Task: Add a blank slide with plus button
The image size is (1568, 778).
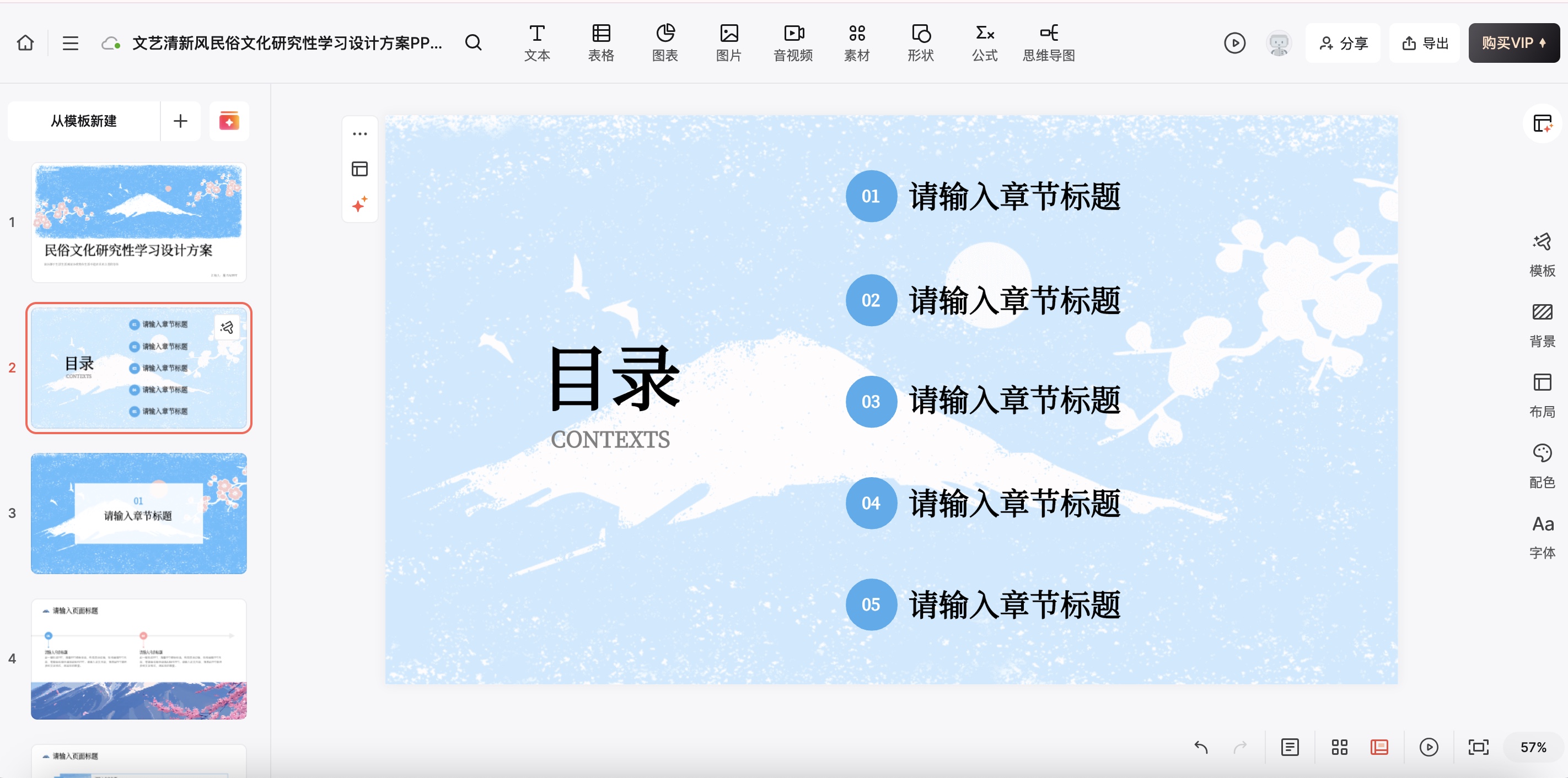Action: (x=180, y=121)
